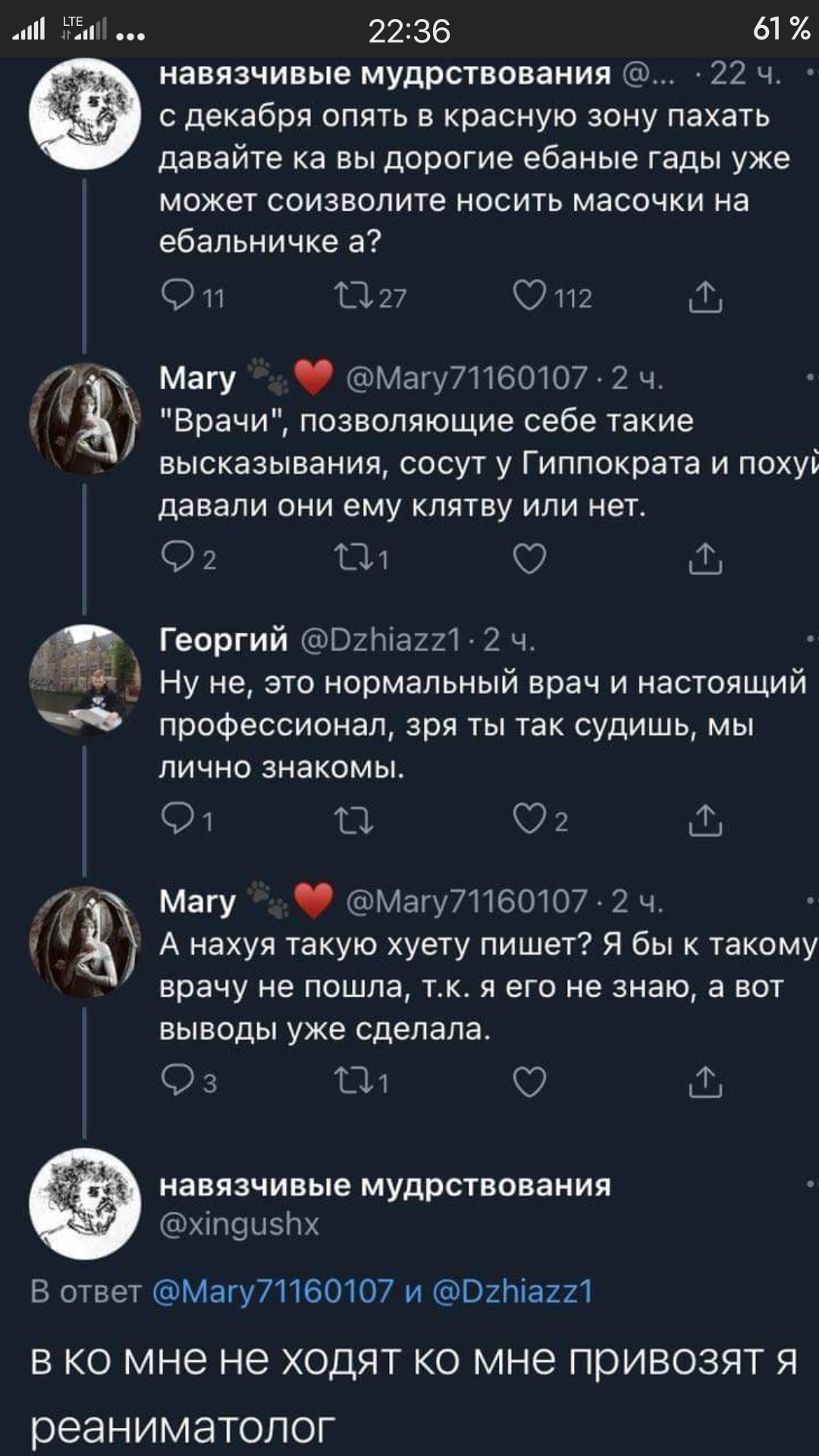
Task: Retweet Mary's tweet about выводы
Action: [x=353, y=1081]
